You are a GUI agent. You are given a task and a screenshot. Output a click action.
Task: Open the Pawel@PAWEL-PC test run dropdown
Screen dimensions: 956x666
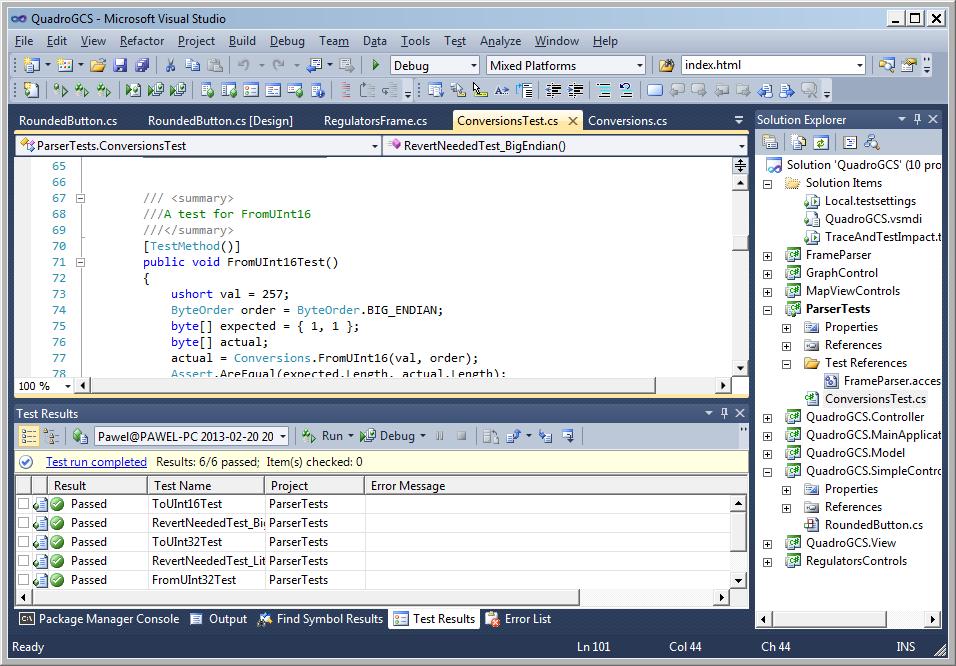pos(283,437)
